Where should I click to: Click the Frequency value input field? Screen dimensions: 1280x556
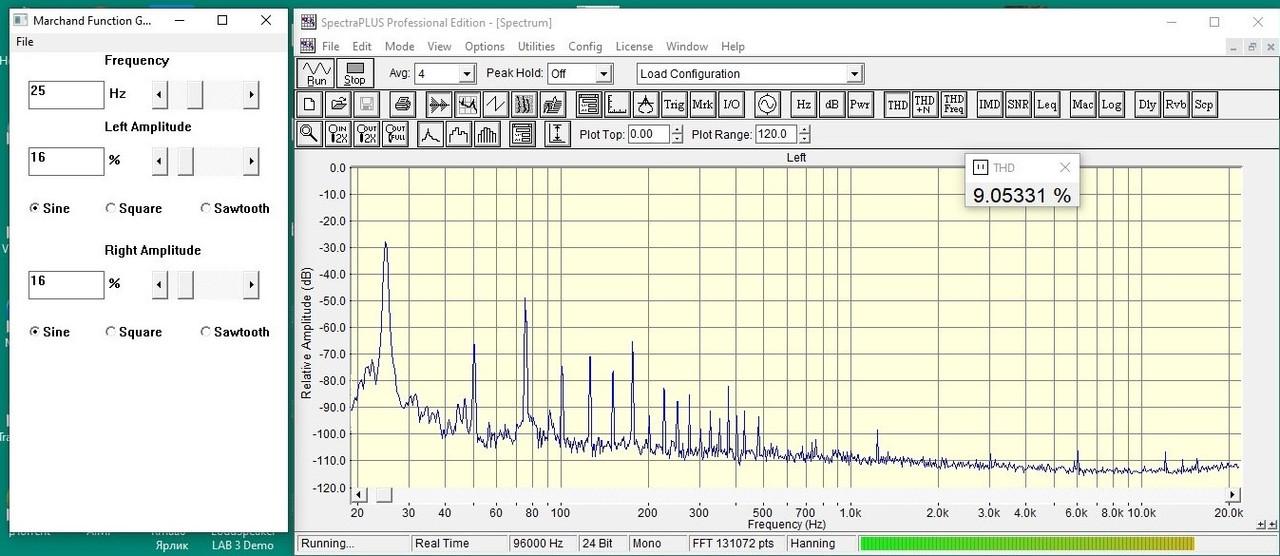(66, 95)
